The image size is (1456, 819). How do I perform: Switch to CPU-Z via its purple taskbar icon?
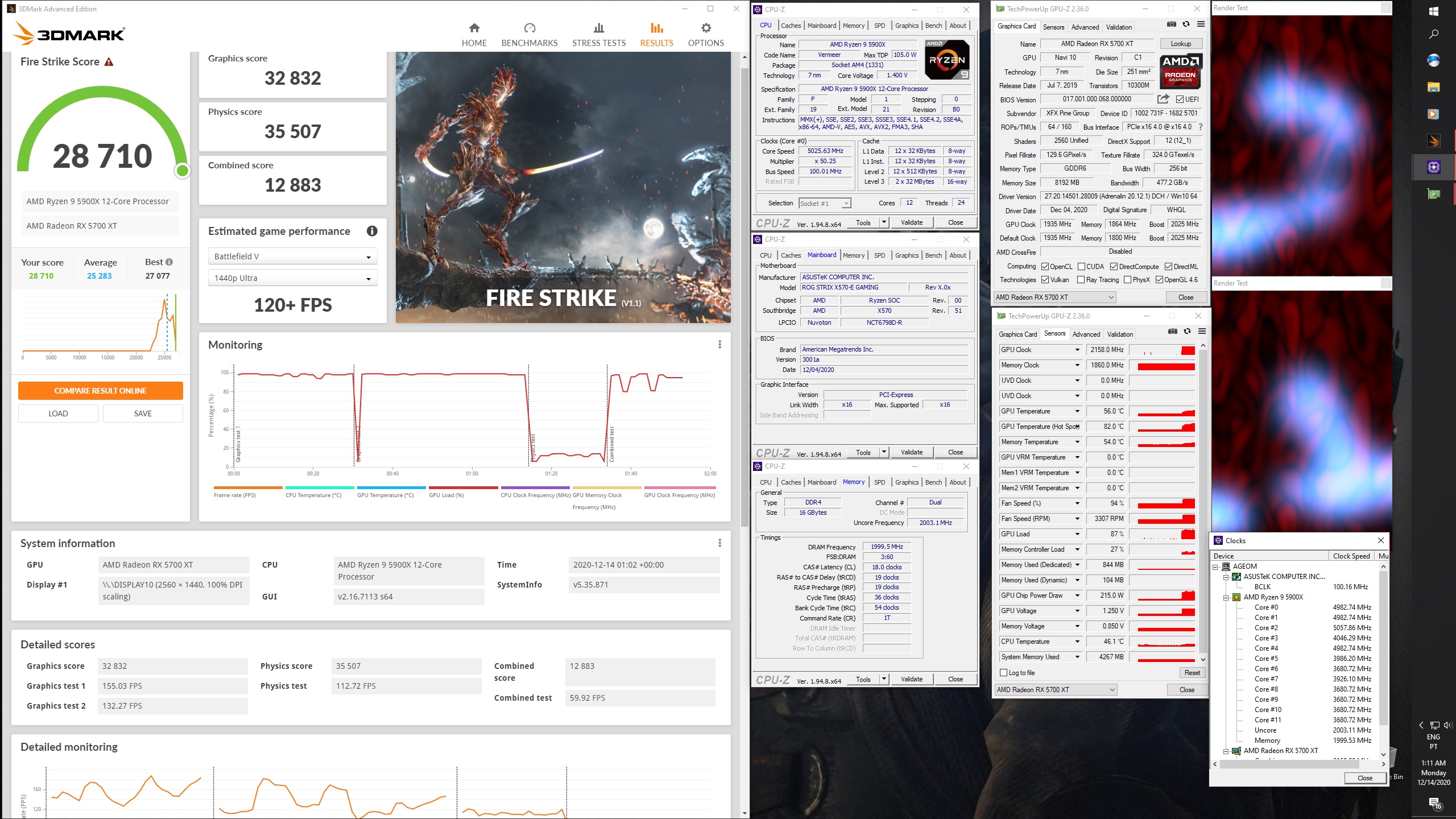coord(1433,167)
